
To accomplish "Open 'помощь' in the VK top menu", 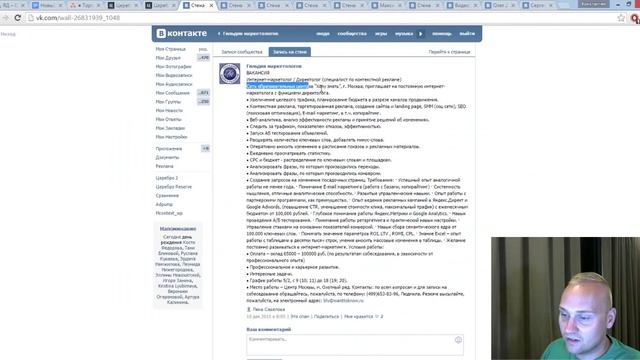I will coord(442,33).
